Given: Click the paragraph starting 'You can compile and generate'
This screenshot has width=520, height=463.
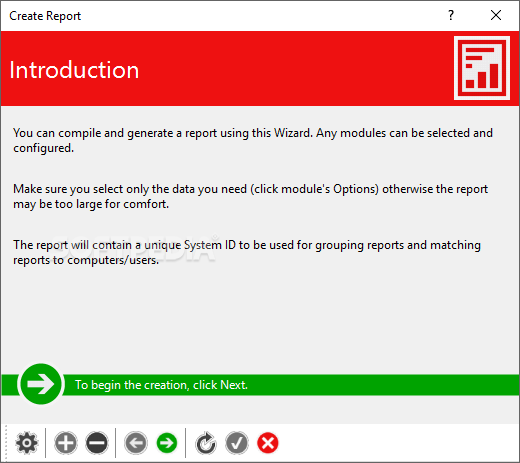Looking at the screenshot, I should point(253,140).
